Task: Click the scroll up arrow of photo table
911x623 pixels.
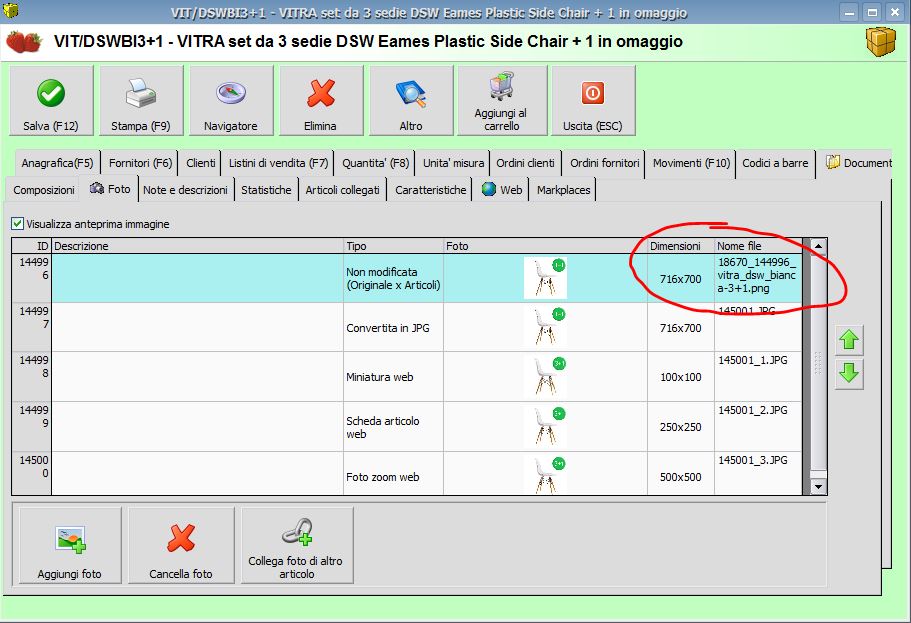Action: (818, 246)
